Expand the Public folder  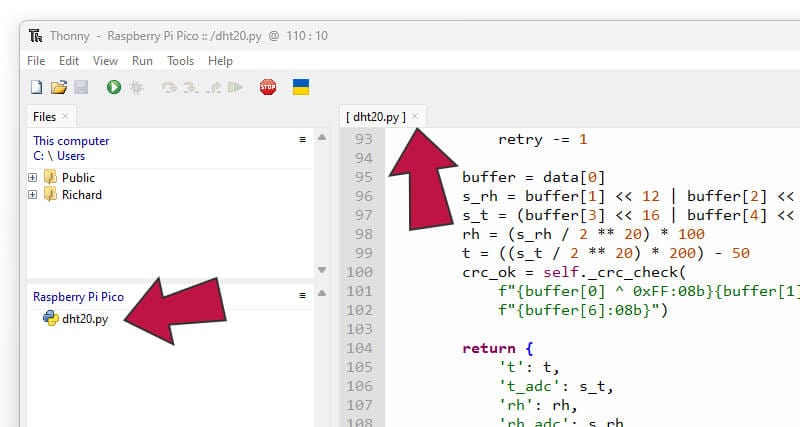[x=33, y=178]
